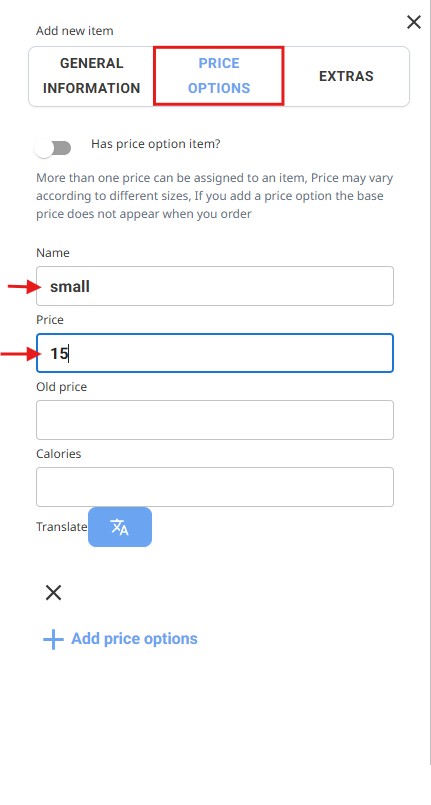
Task: Click the Calories input field
Action: (x=215, y=487)
